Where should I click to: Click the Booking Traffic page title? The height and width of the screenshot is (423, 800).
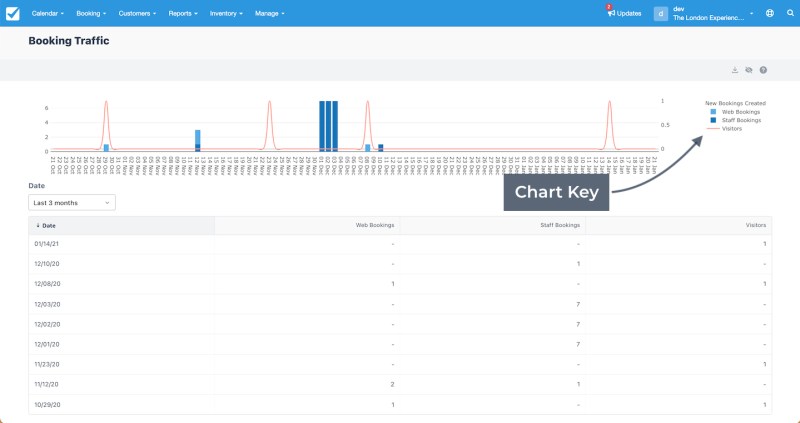click(69, 41)
